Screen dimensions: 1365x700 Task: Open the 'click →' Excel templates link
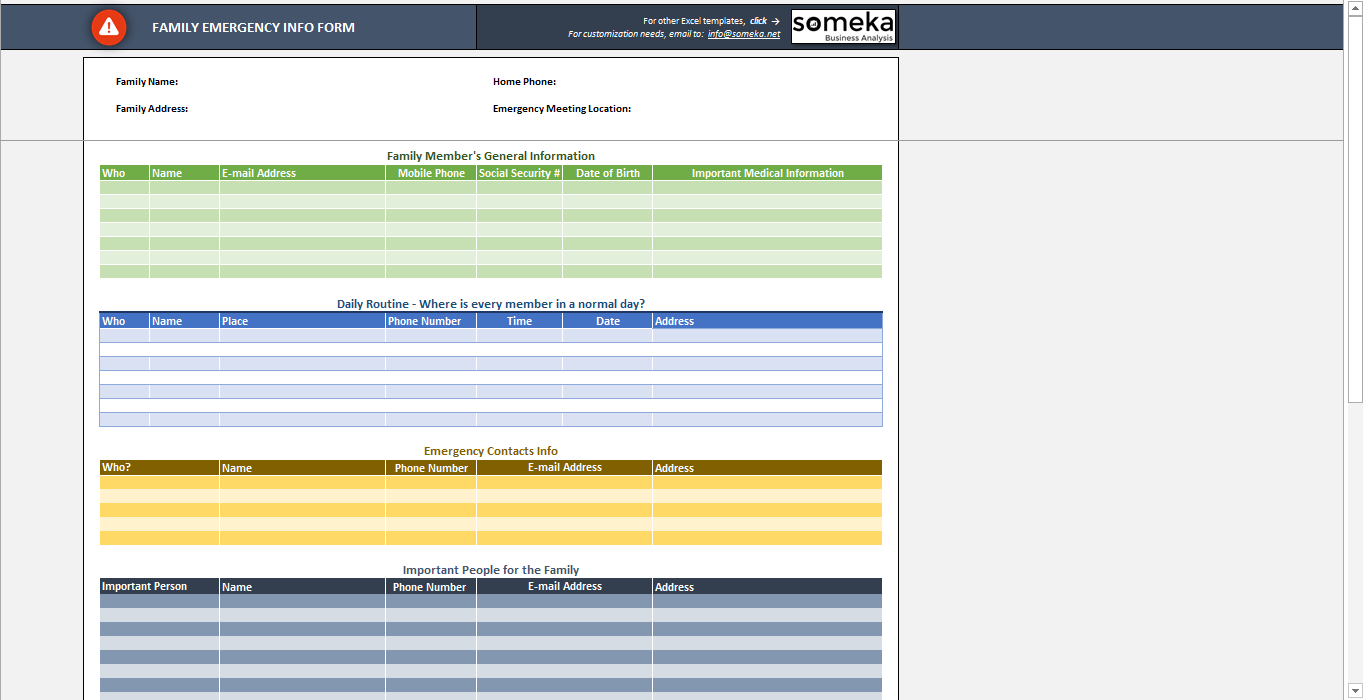pyautogui.click(x=764, y=21)
